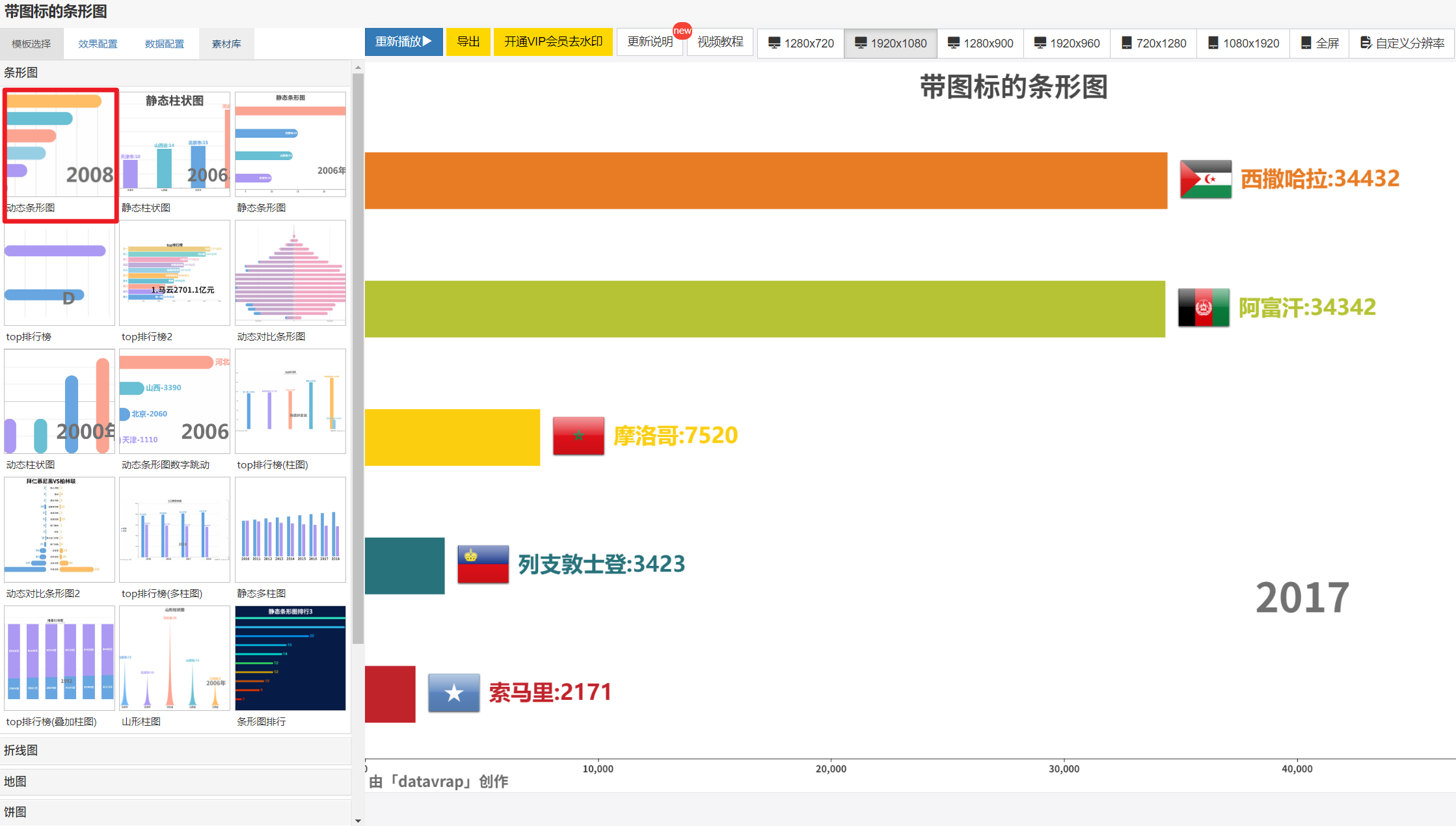Open 开通VIP会员去水印 button
1456x826 pixels.
[x=553, y=42]
